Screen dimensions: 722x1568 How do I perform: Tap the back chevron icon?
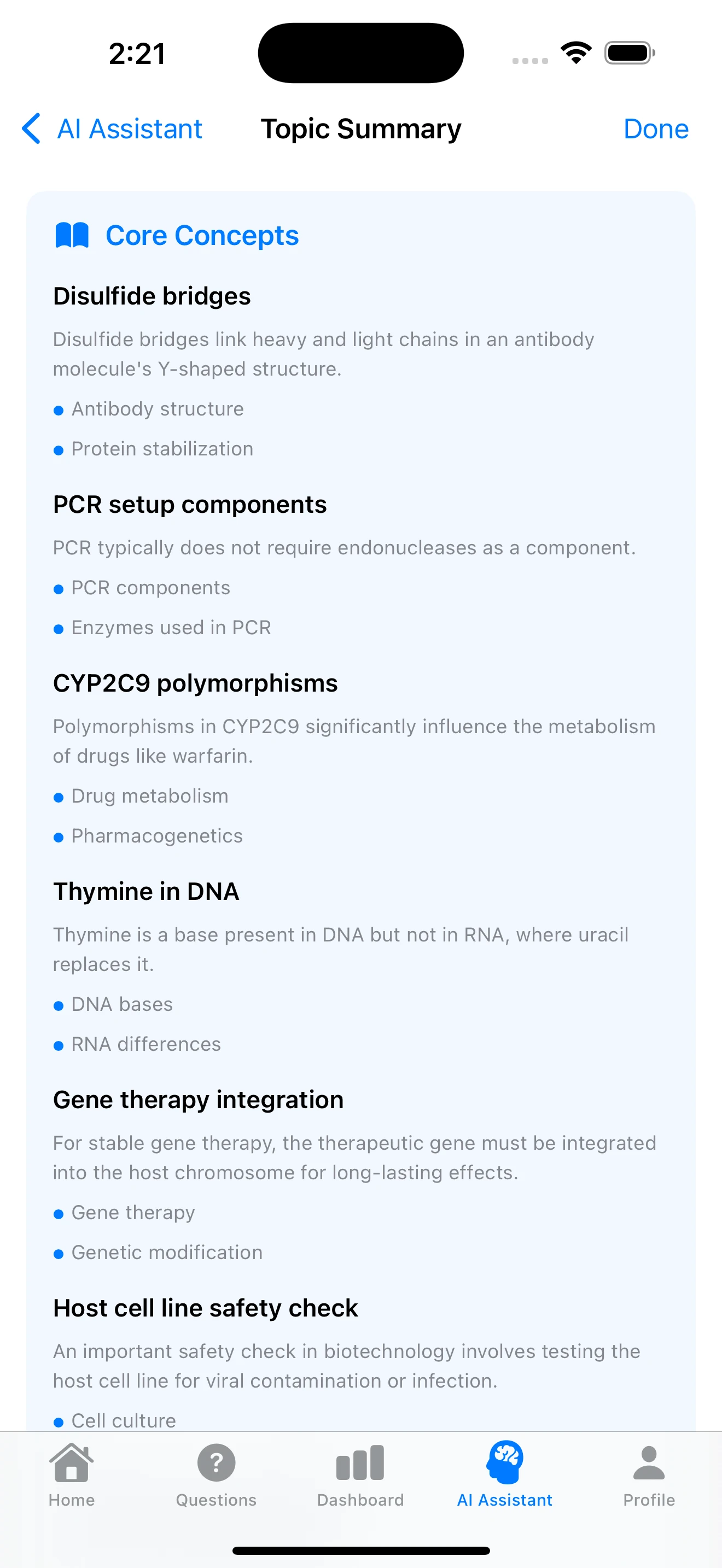32,128
